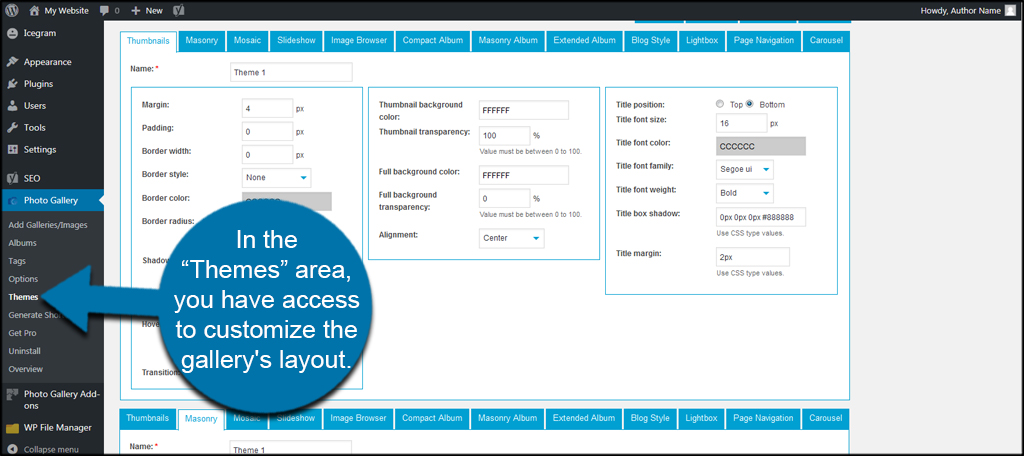
Task: Click the Appearance paintbrush icon
Action: [12, 62]
